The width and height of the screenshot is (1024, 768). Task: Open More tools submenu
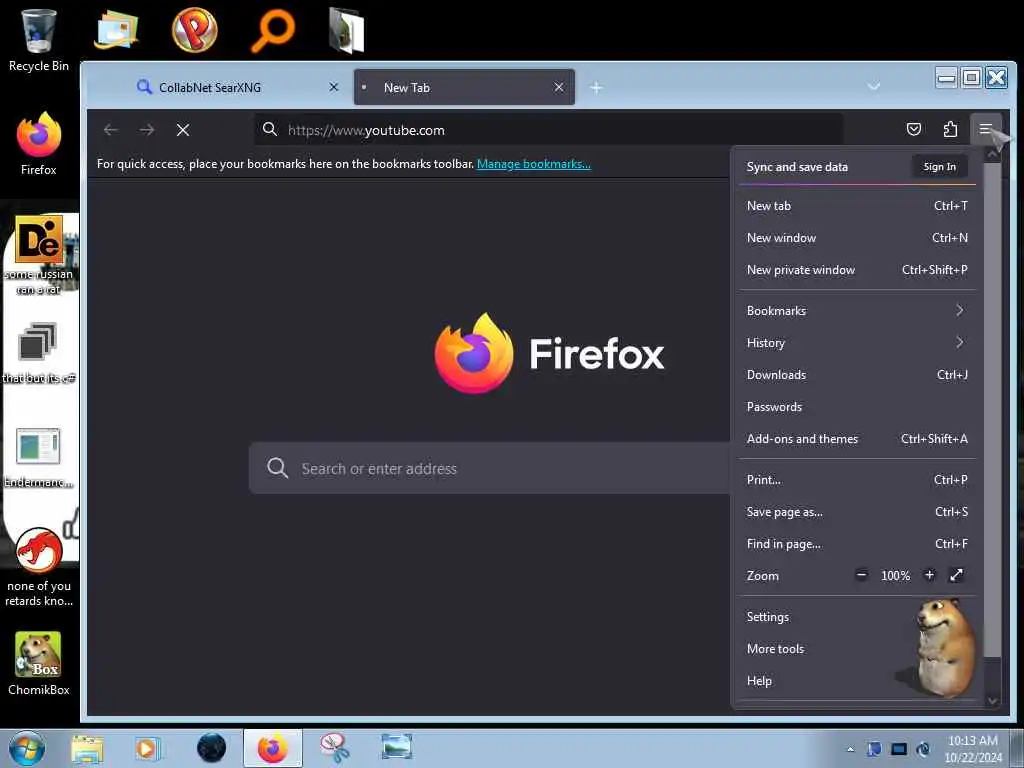point(857,648)
